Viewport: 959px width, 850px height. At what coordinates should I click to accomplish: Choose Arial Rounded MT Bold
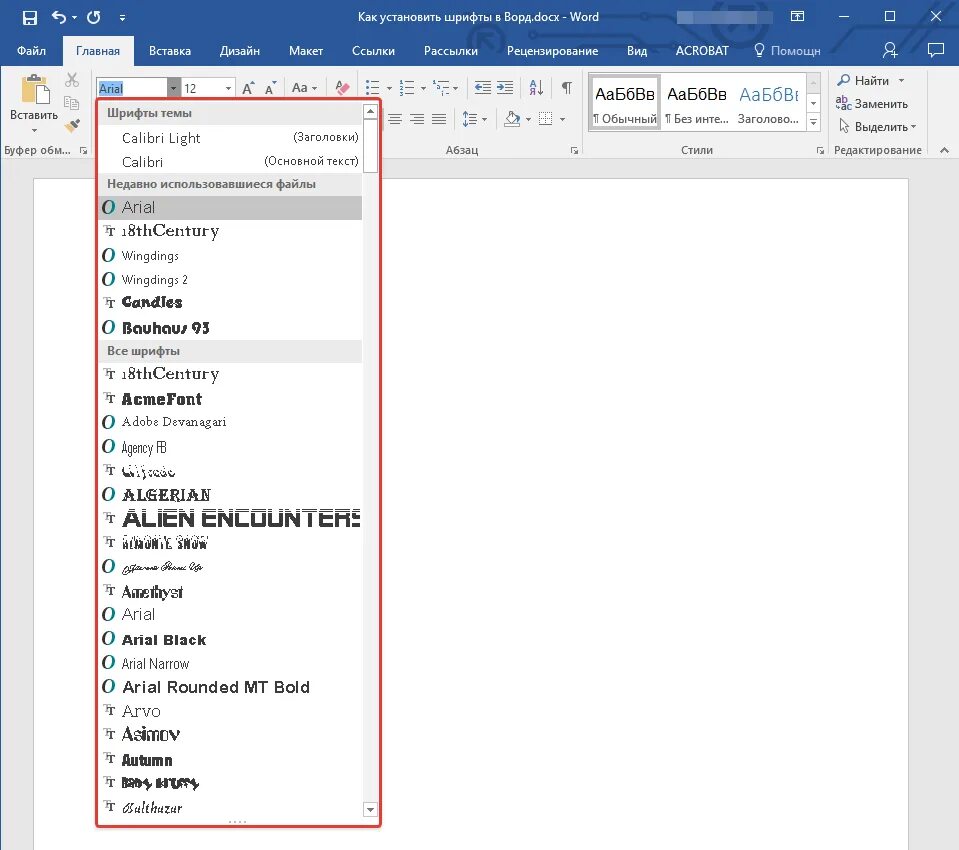(x=230, y=687)
